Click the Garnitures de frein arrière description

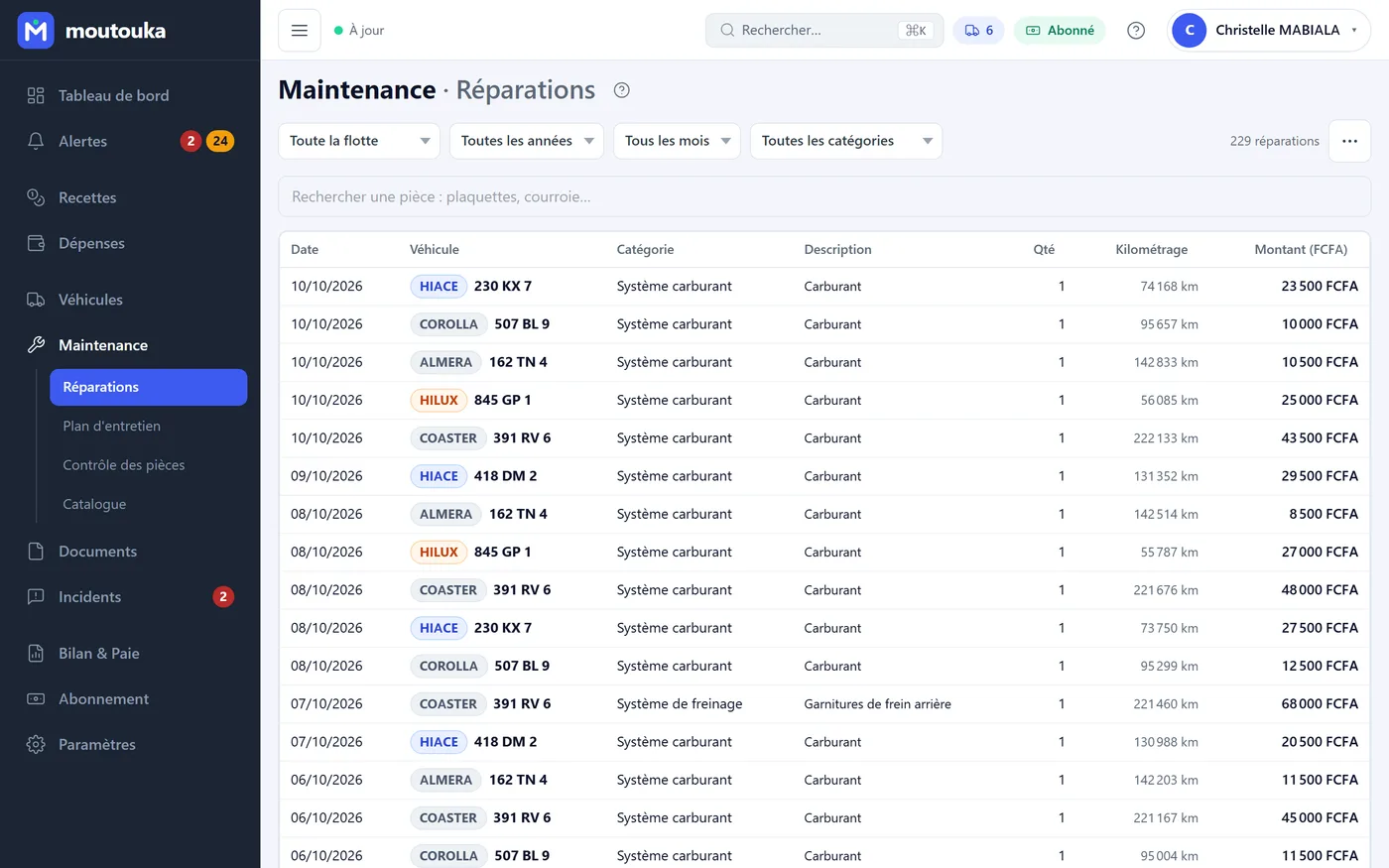click(x=877, y=704)
